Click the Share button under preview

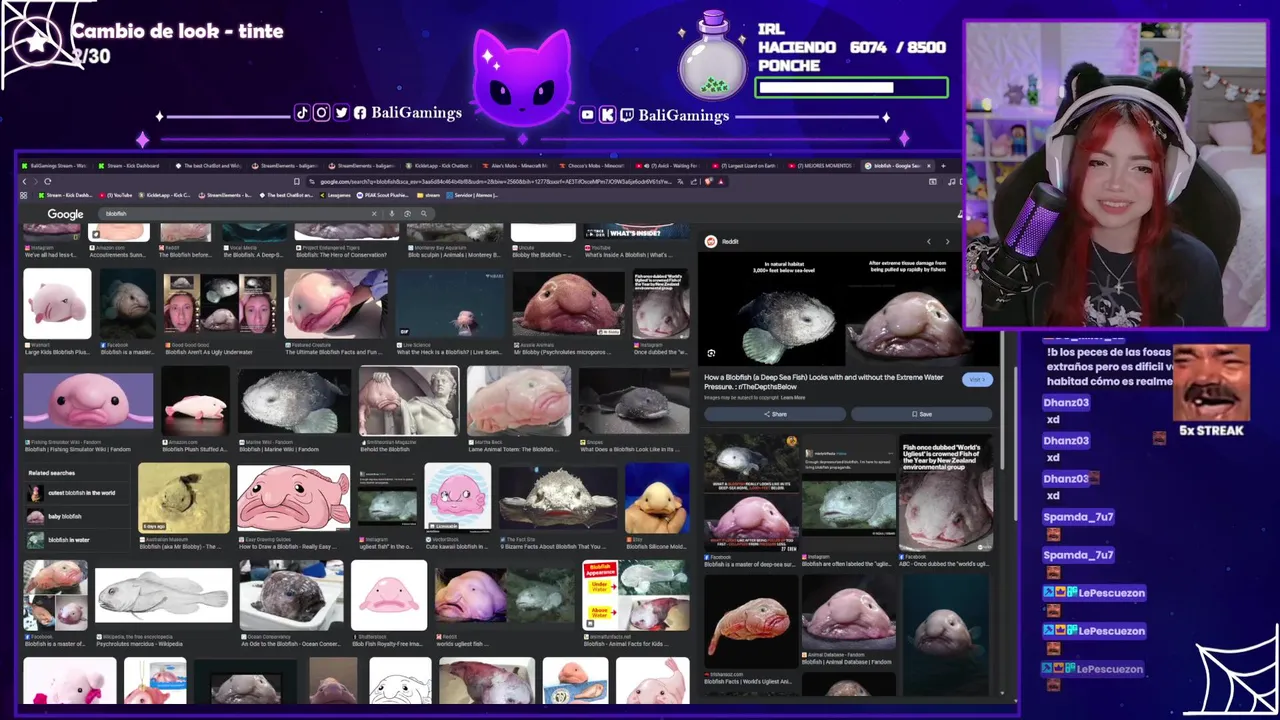775,414
